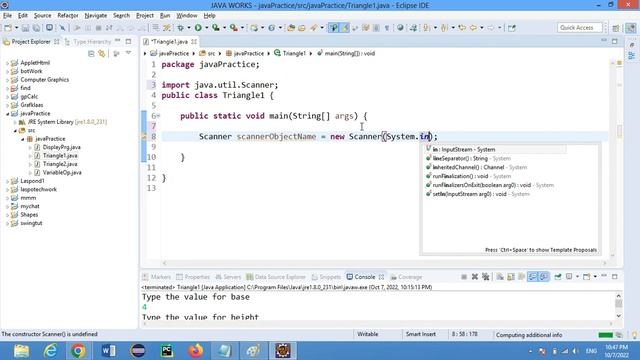
Task: Click the green progress indicator in status bar
Action: pos(605,335)
